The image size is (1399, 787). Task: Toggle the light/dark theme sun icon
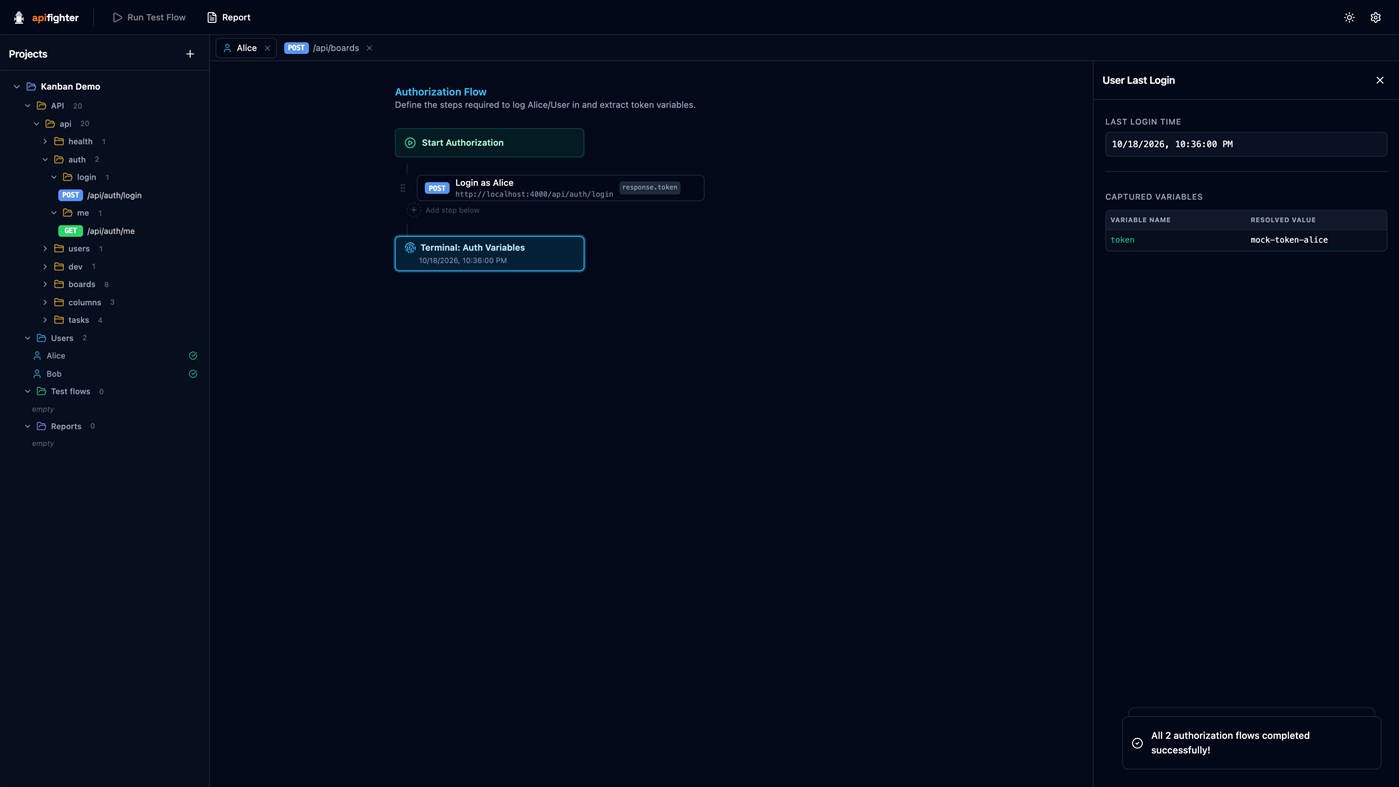pyautogui.click(x=1349, y=17)
